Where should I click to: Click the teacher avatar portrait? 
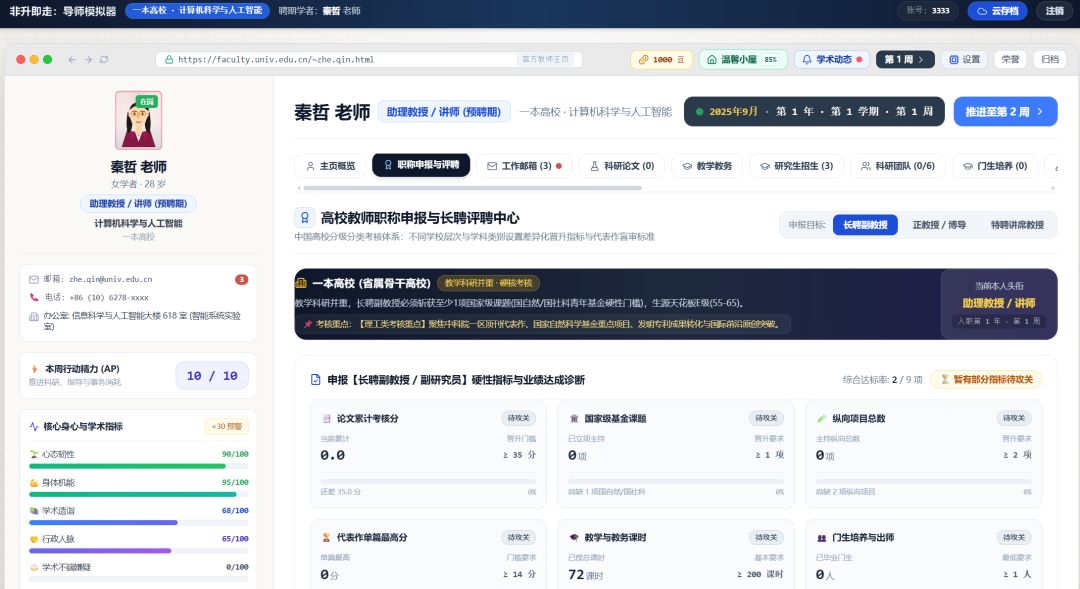click(x=138, y=121)
